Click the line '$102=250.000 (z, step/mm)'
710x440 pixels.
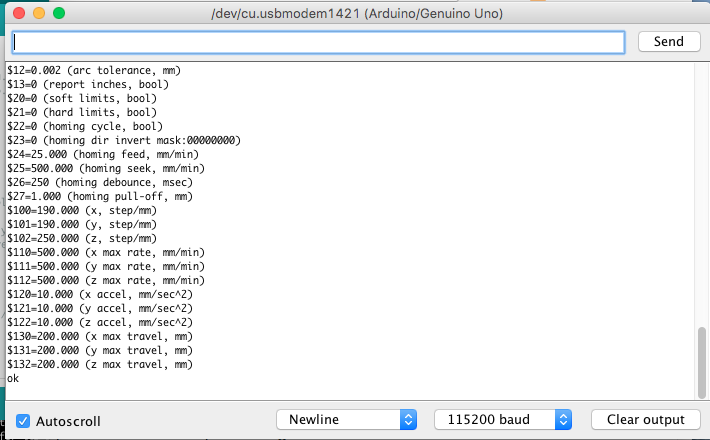[82, 239]
